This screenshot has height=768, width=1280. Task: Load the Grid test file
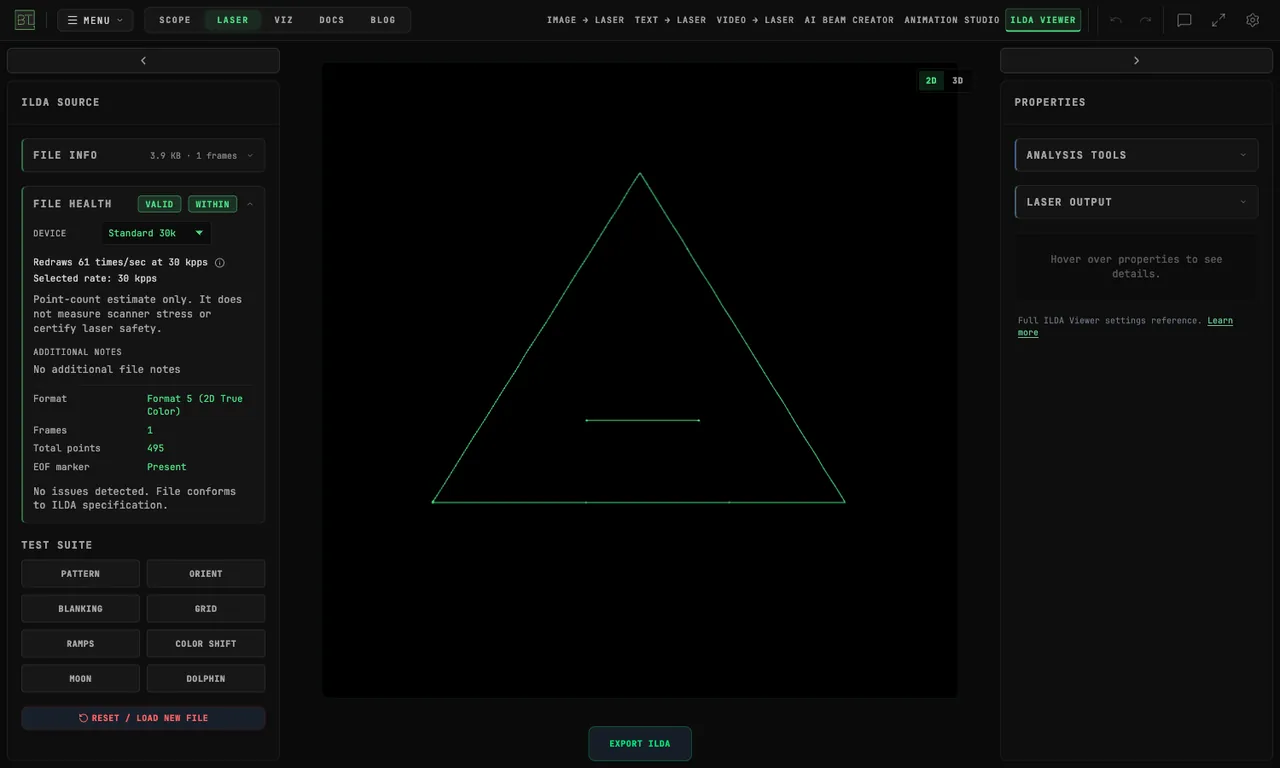(206, 609)
